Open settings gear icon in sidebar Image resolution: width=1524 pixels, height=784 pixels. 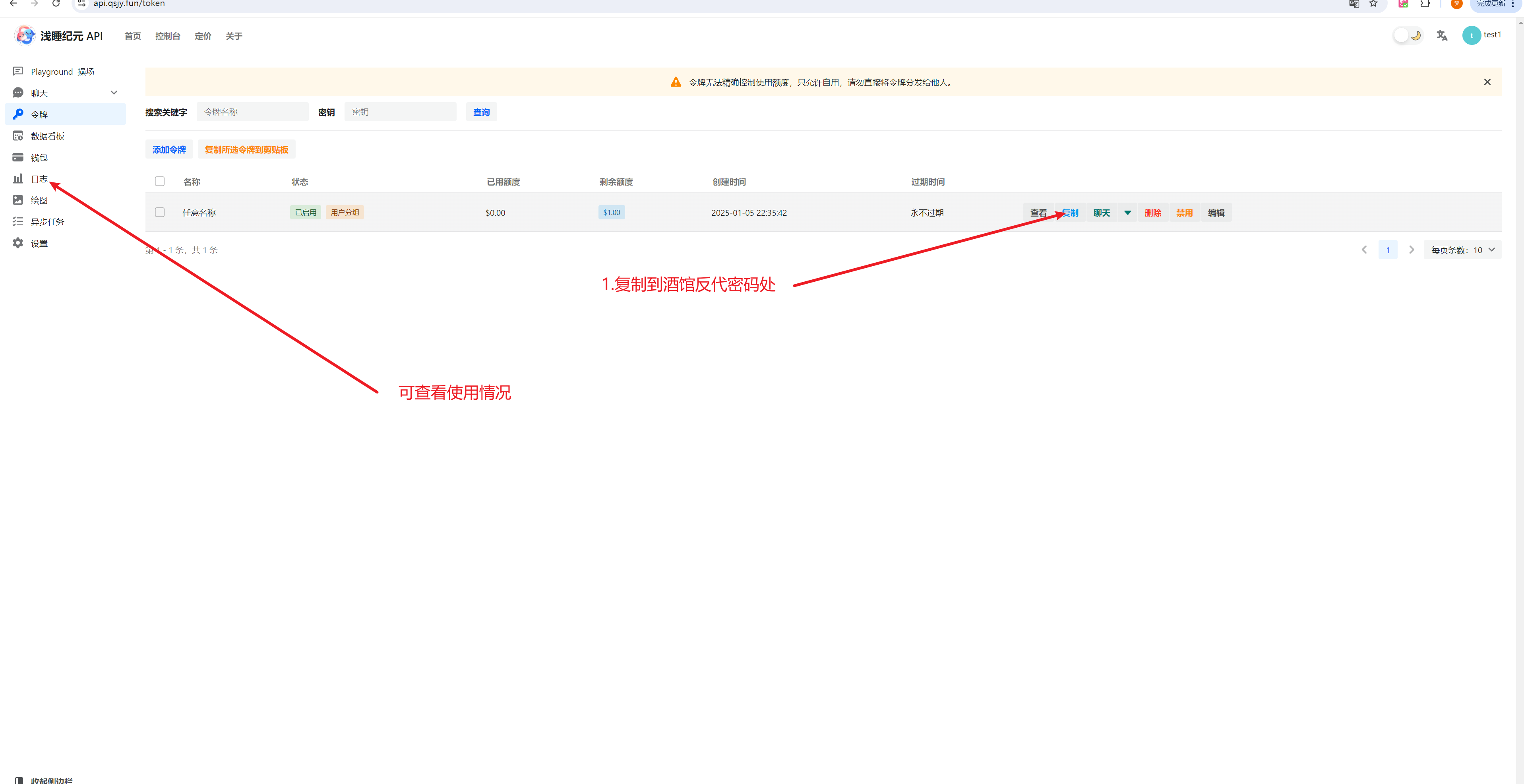(x=18, y=243)
